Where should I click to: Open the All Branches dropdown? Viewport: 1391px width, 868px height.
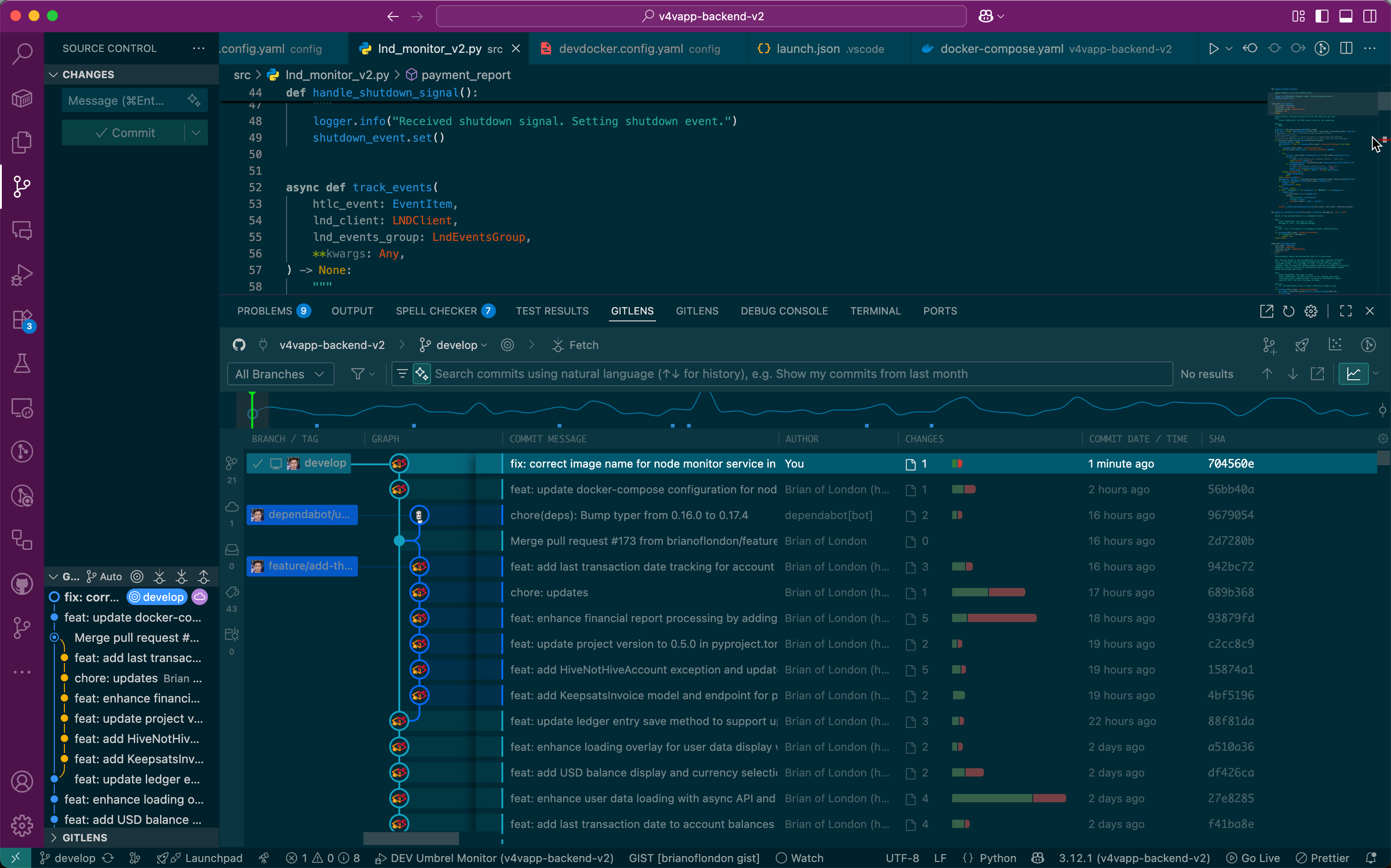pos(280,374)
